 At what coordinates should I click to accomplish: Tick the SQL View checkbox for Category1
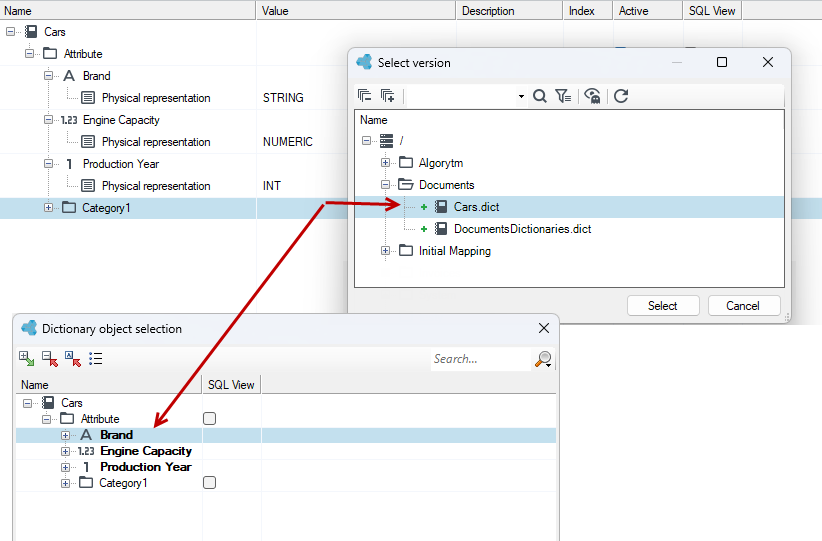pos(209,482)
